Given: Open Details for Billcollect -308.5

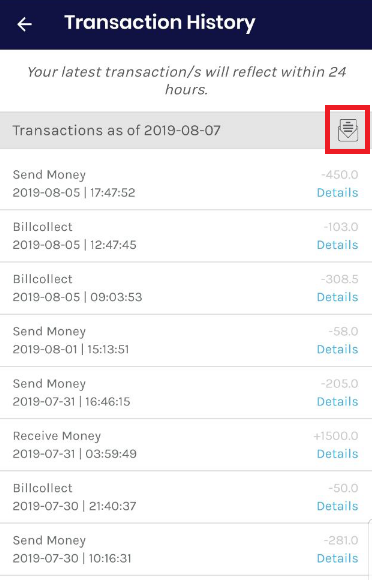Looking at the screenshot, I should (x=337, y=297).
